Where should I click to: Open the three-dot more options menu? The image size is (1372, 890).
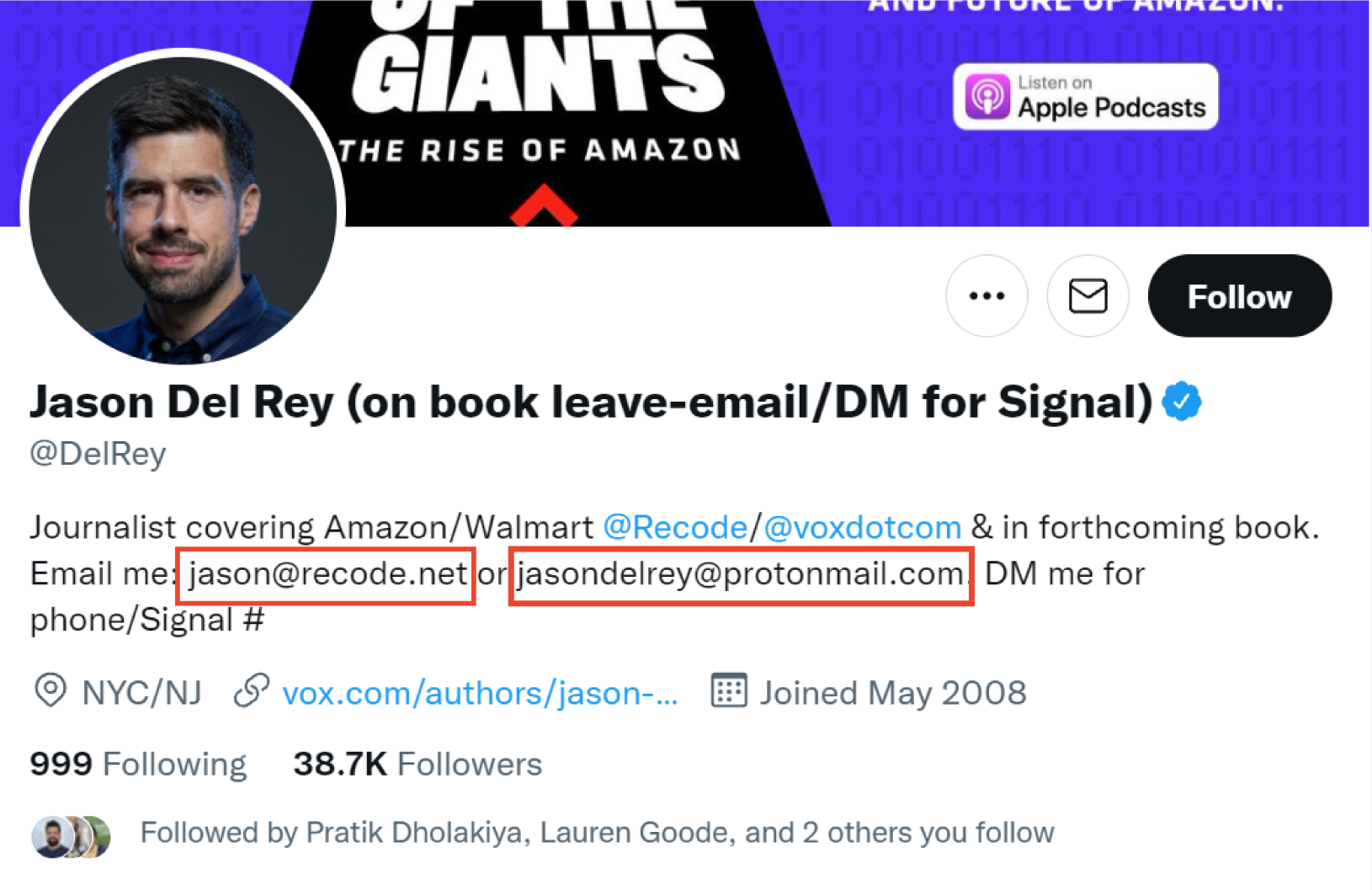pyautogui.click(x=986, y=296)
